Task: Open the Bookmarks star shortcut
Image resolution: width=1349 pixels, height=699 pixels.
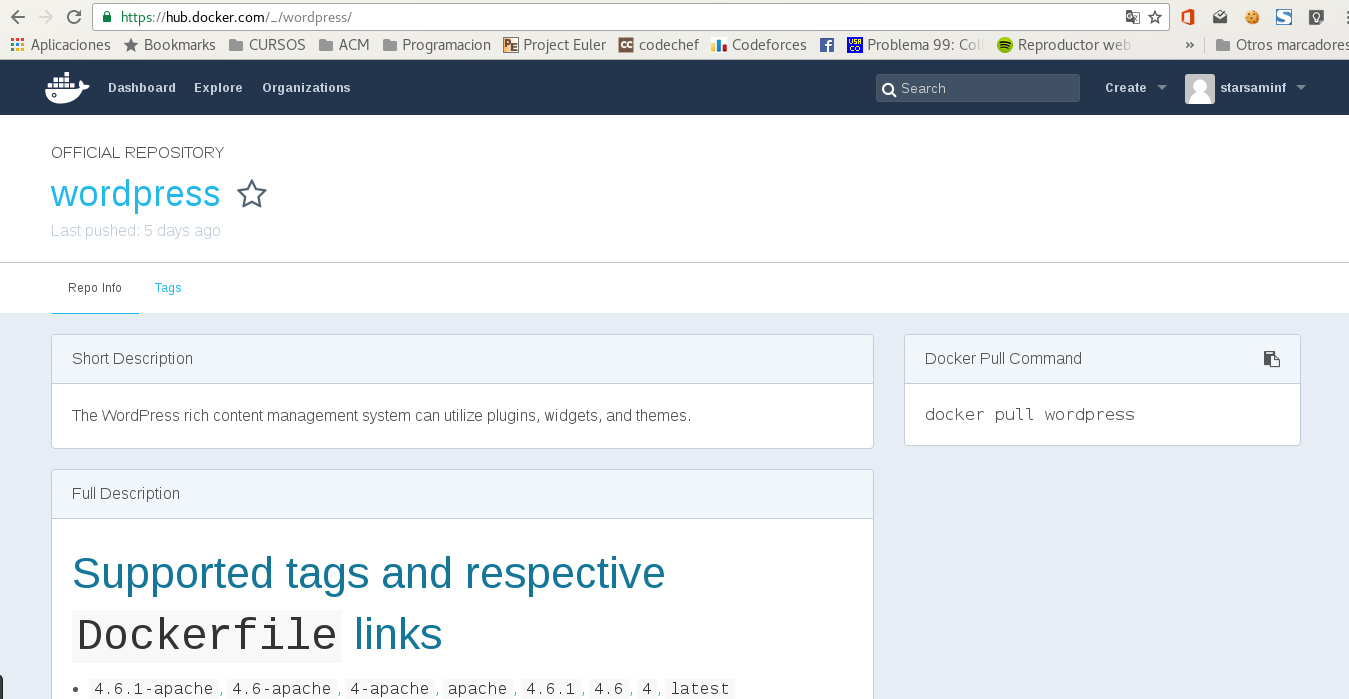Action: (x=169, y=45)
